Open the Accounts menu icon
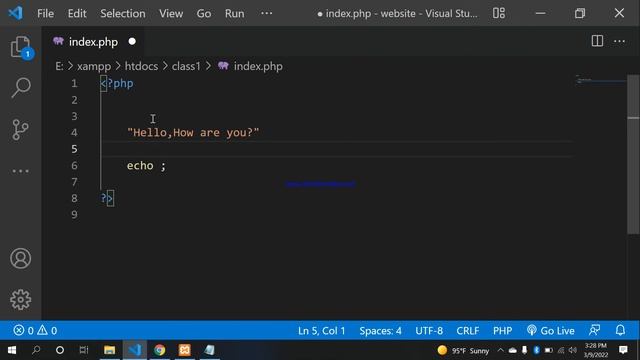The width and height of the screenshot is (640, 360). pos(20,258)
